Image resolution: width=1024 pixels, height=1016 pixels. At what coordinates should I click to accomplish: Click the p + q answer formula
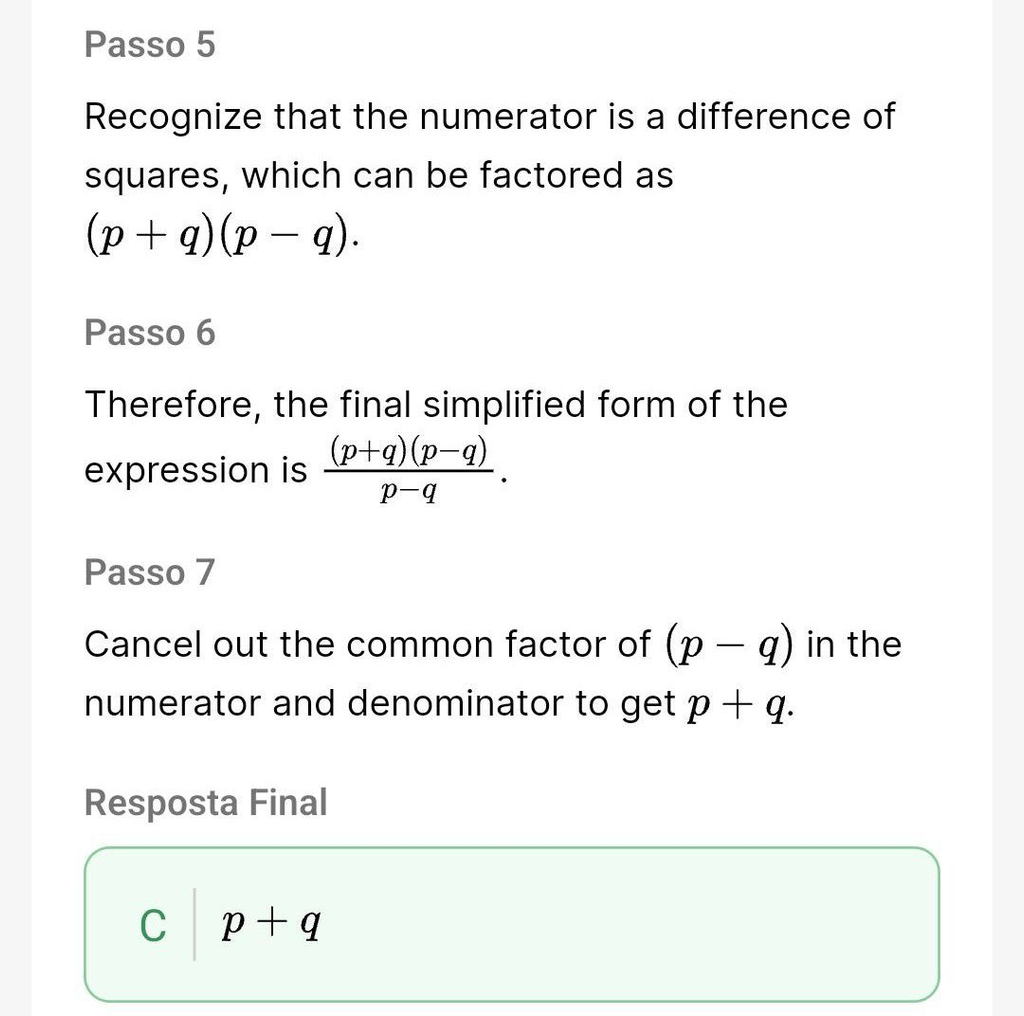coord(271,925)
